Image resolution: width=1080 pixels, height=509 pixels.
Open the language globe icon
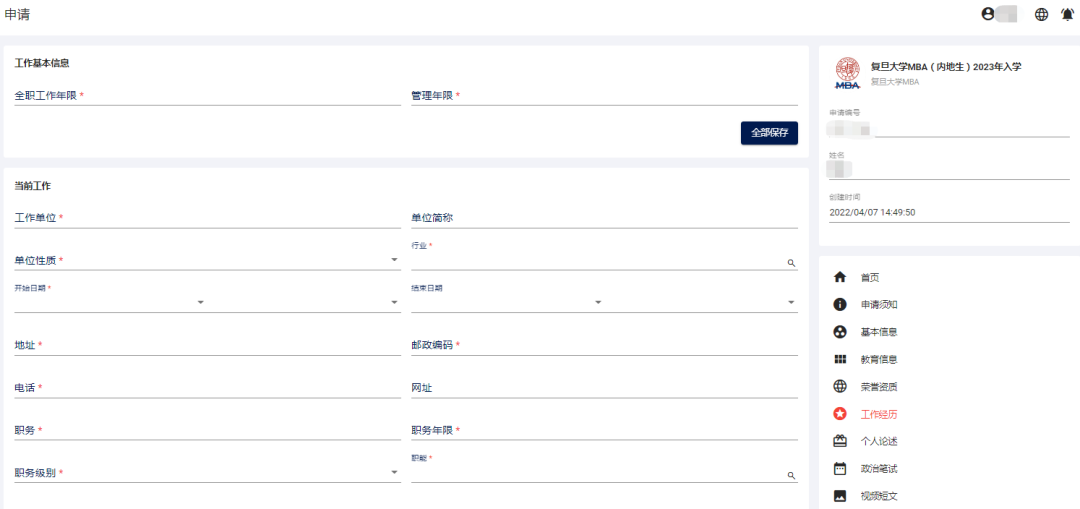pyautogui.click(x=1041, y=14)
